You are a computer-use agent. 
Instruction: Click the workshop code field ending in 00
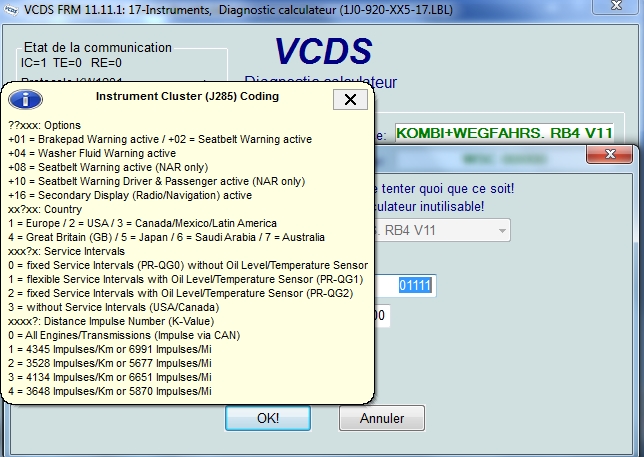point(382,316)
